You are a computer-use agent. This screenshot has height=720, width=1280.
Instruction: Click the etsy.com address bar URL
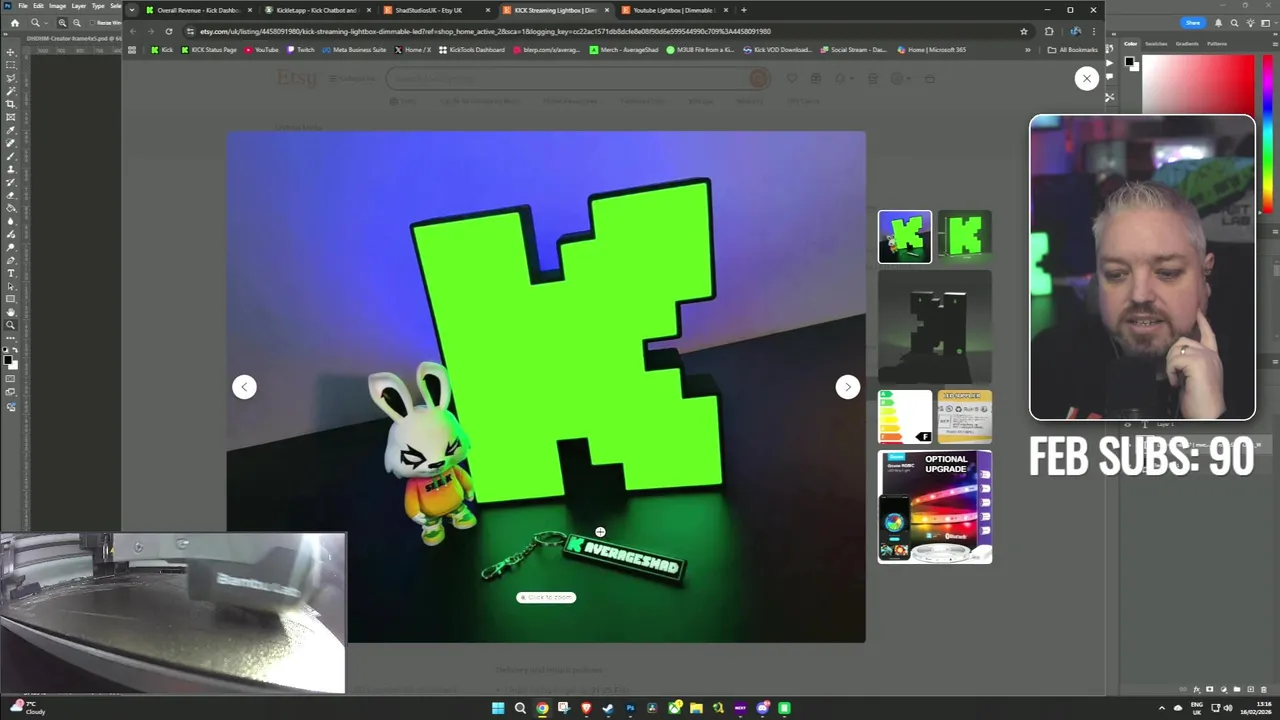tap(485, 31)
